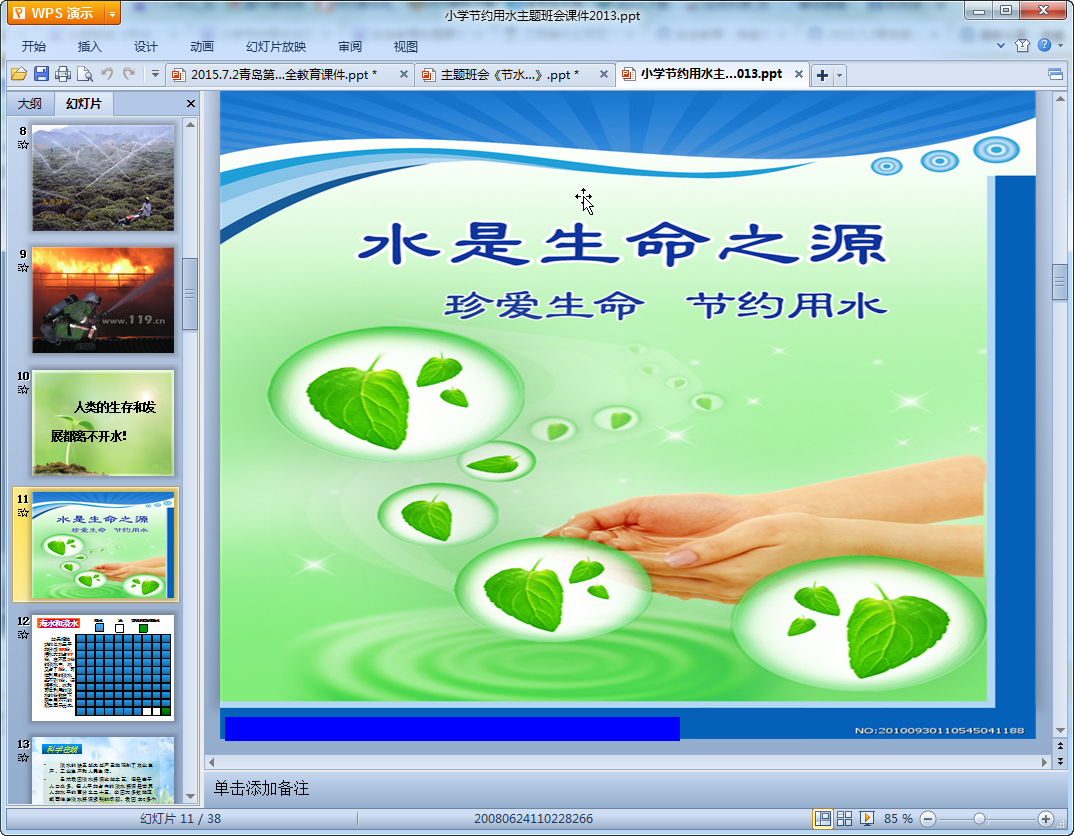The image size is (1074, 836).
Task: Click the 85 % zoom level
Action: pyautogui.click(x=898, y=818)
